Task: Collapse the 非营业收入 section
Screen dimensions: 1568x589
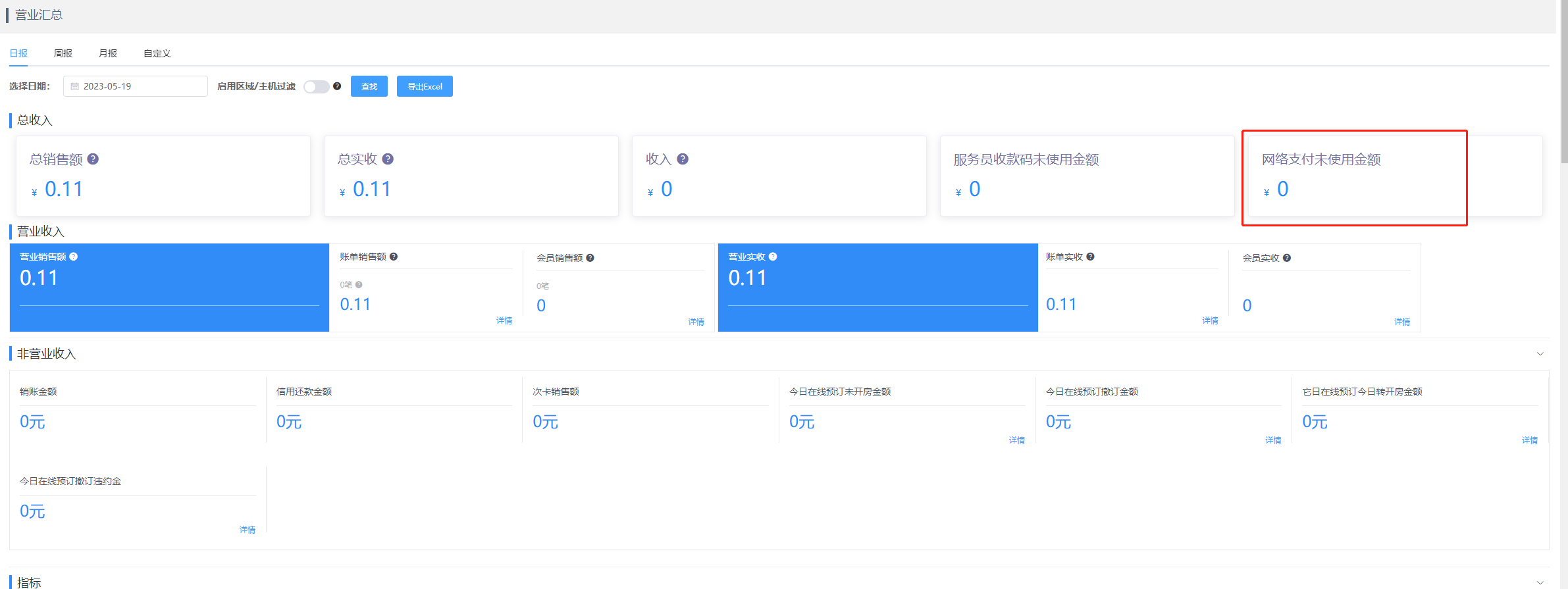Action: [1540, 354]
